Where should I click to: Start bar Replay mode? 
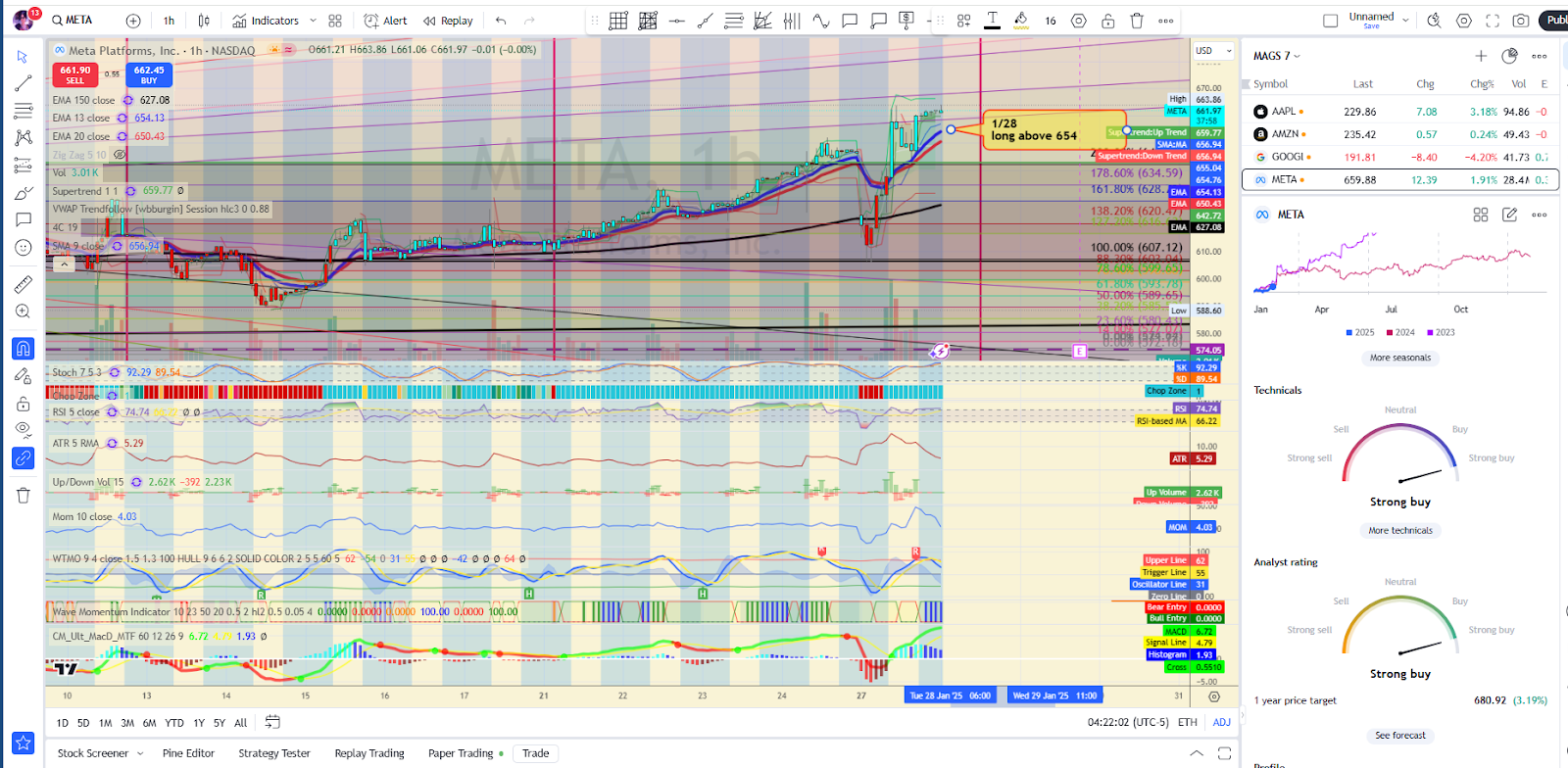448,21
